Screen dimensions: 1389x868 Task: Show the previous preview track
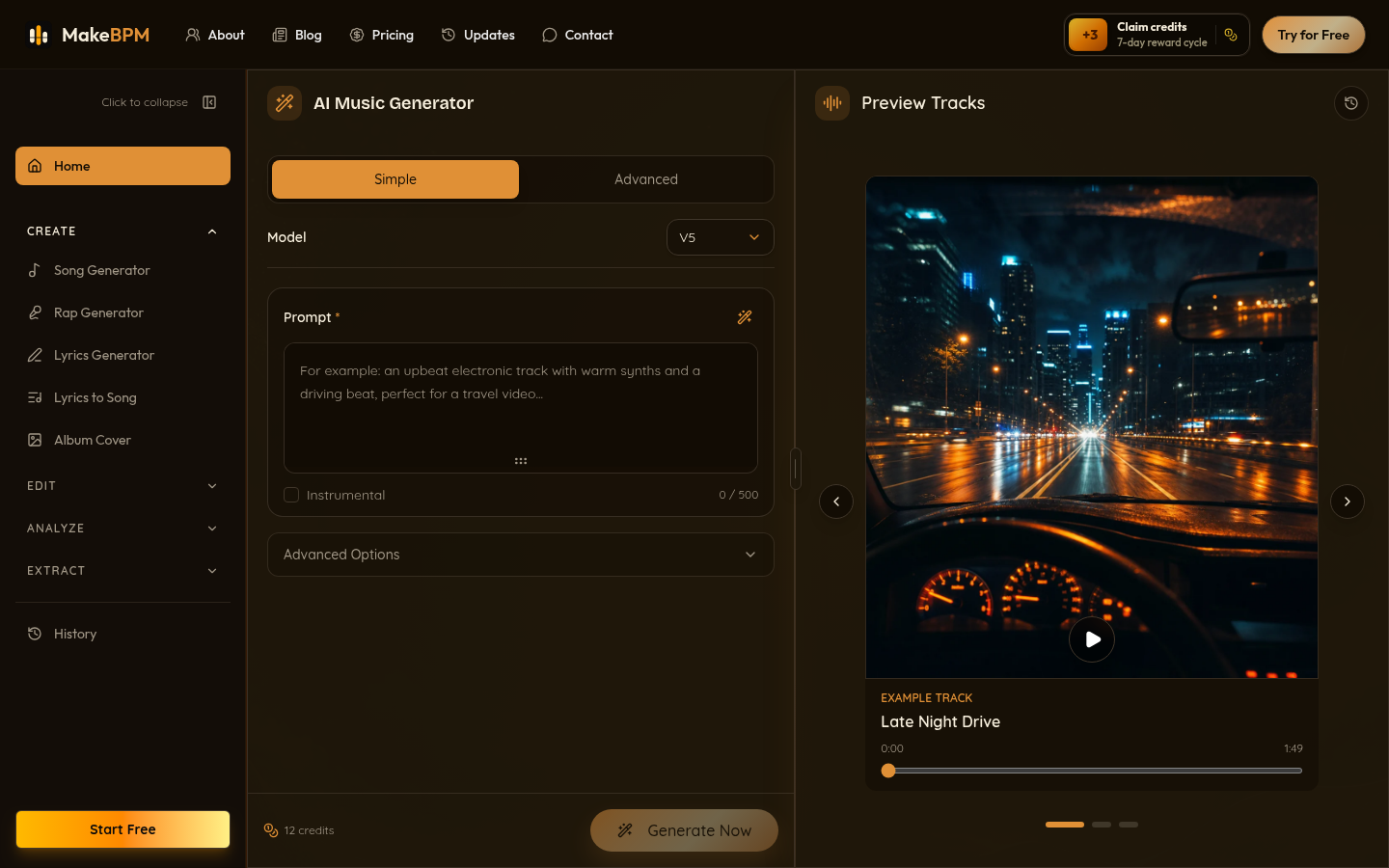[x=836, y=502]
